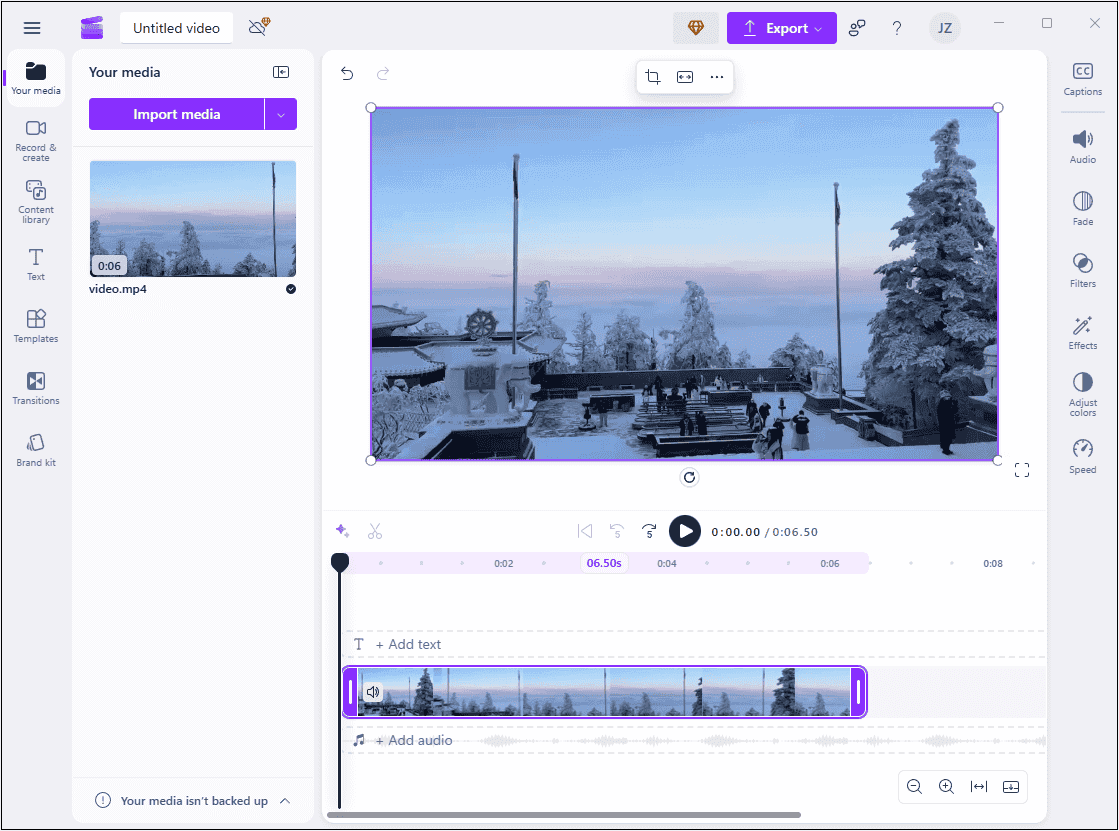Open the Adjust colors panel
Viewport: 1119px width, 831px height.
click(x=1082, y=392)
